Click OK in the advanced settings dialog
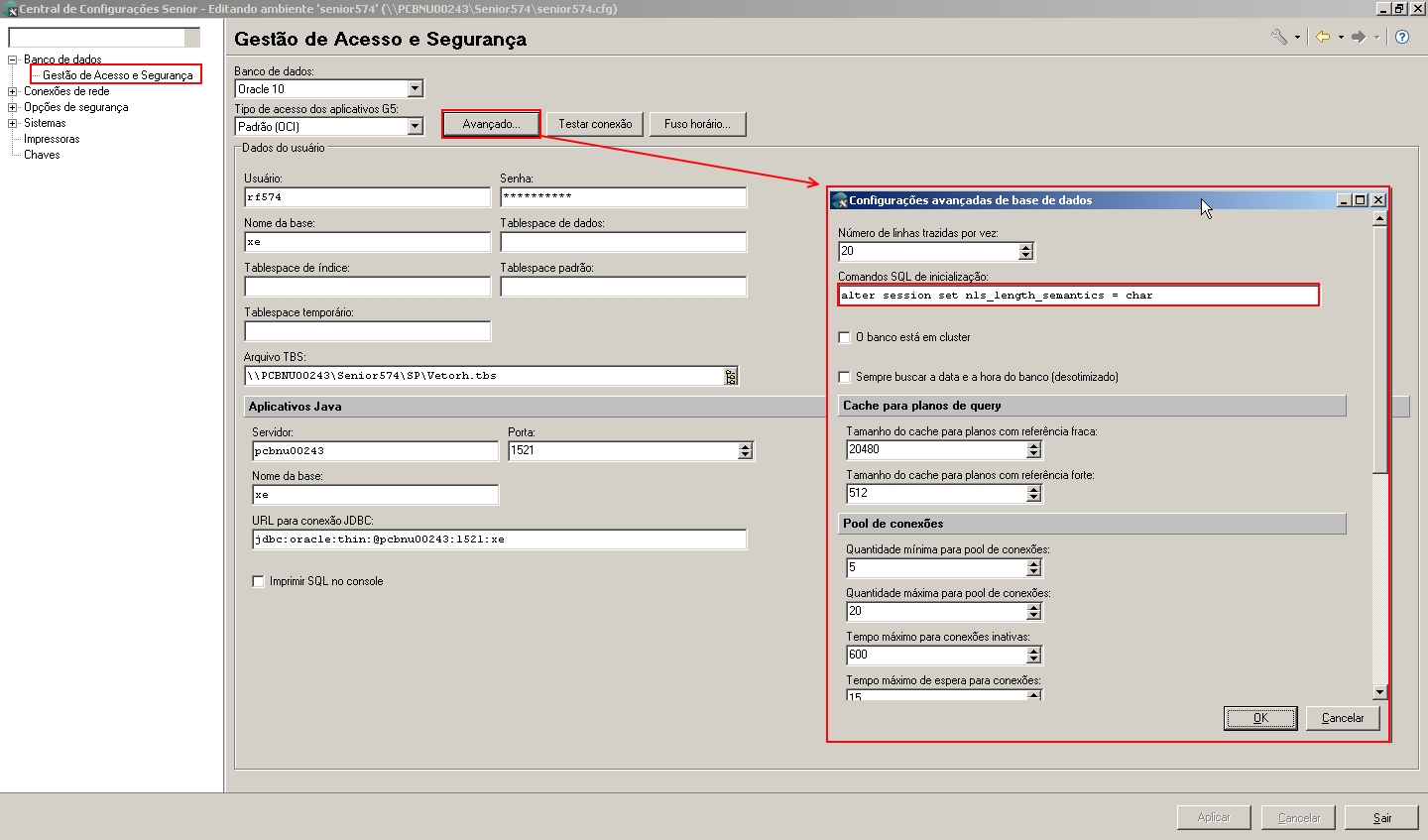Screen dimensions: 1428x840 tap(1260, 718)
